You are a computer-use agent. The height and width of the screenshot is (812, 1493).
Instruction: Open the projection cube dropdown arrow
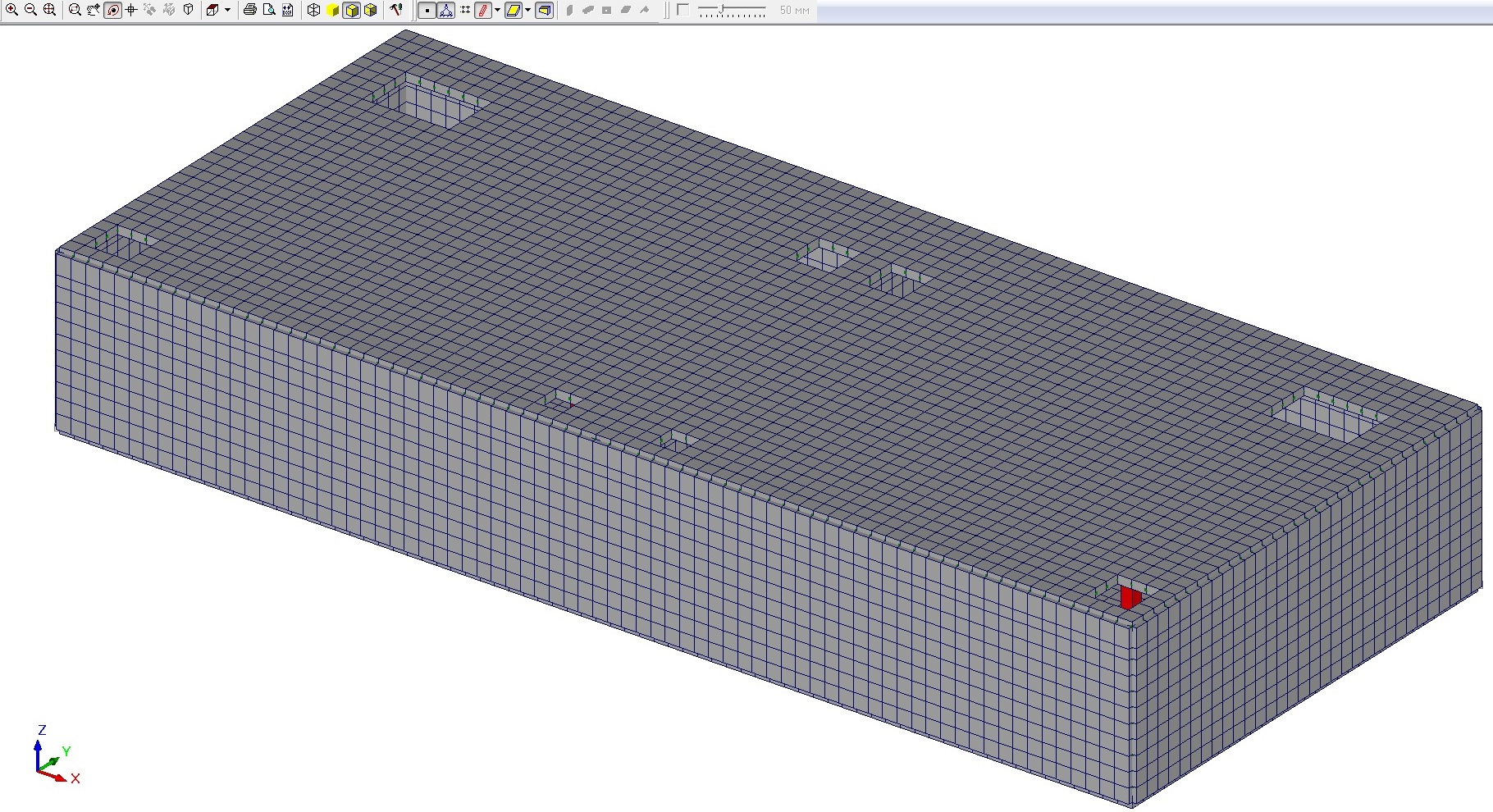[x=227, y=10]
